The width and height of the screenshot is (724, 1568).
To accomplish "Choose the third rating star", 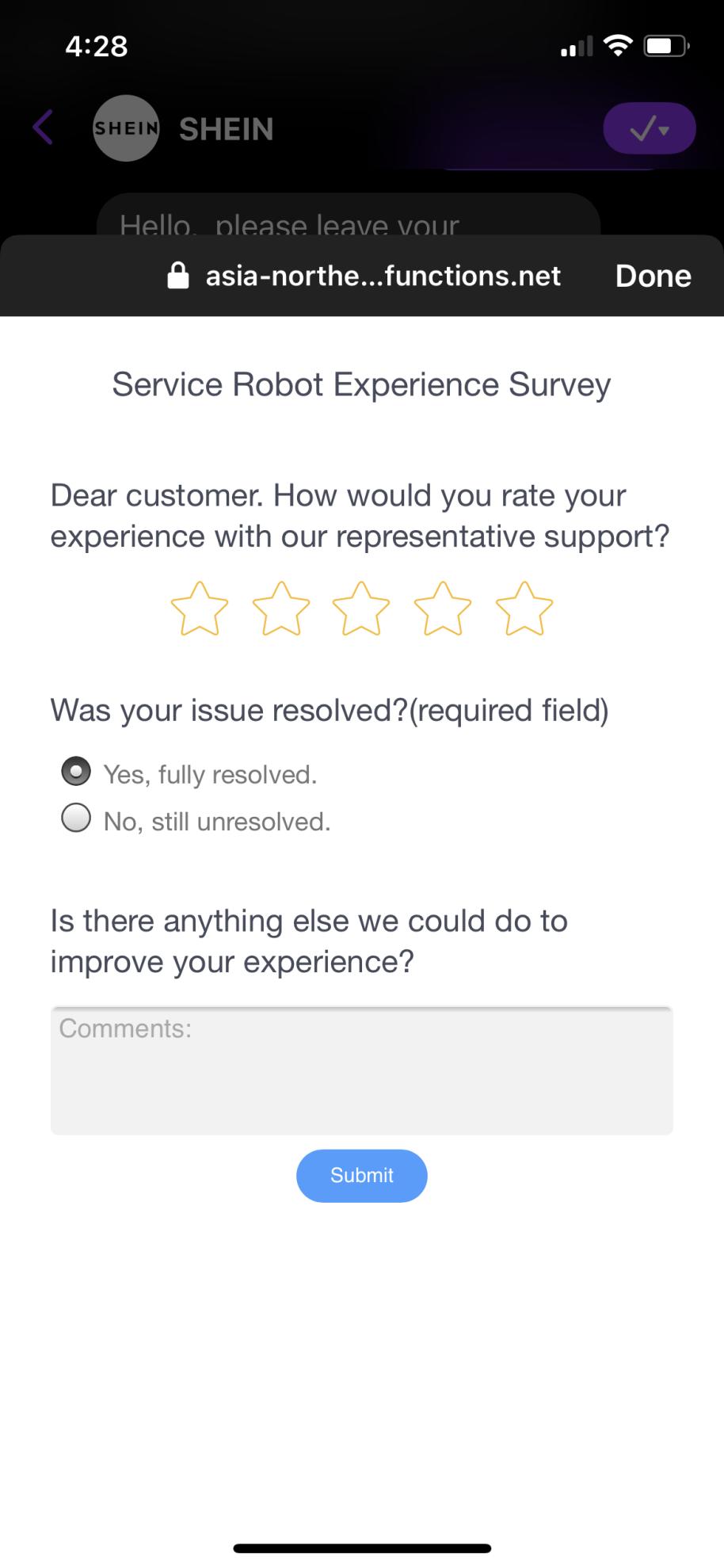I will 361,609.
